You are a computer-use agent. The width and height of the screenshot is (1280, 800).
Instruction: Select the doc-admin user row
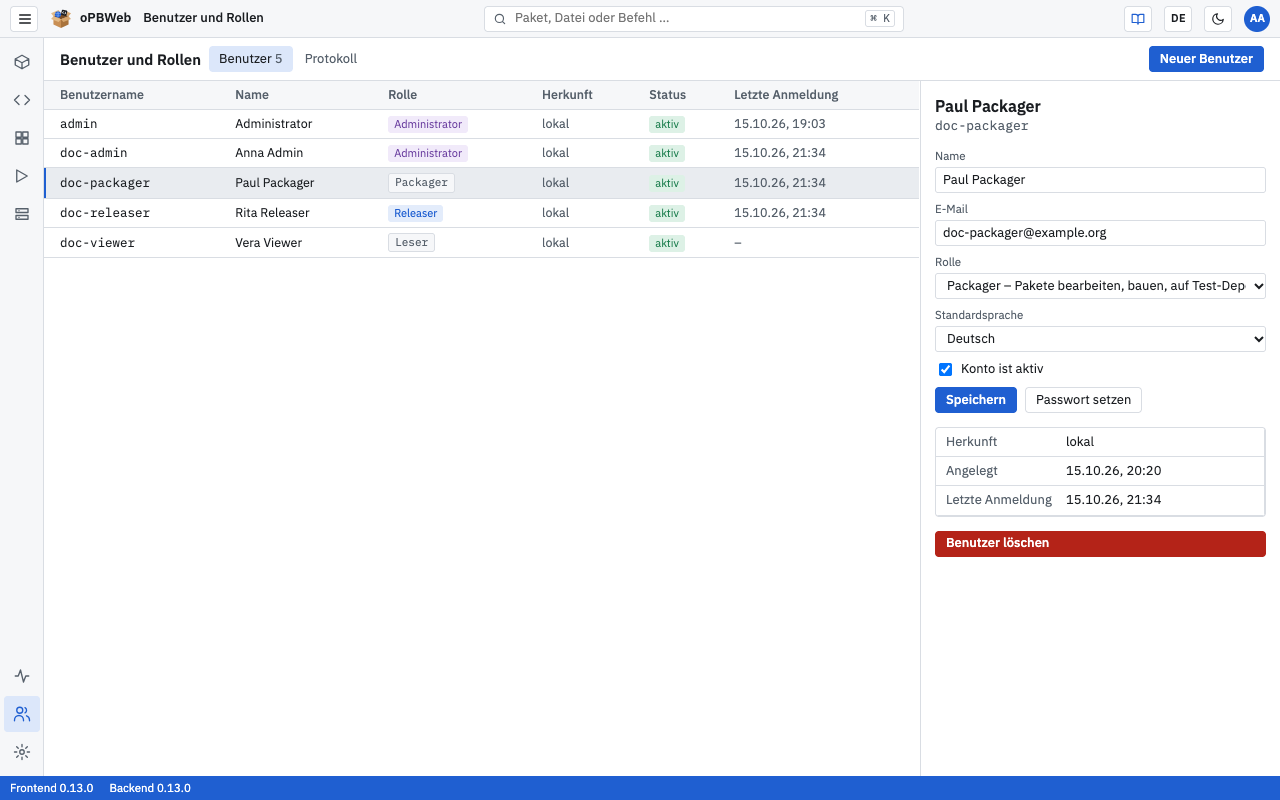[x=481, y=153]
